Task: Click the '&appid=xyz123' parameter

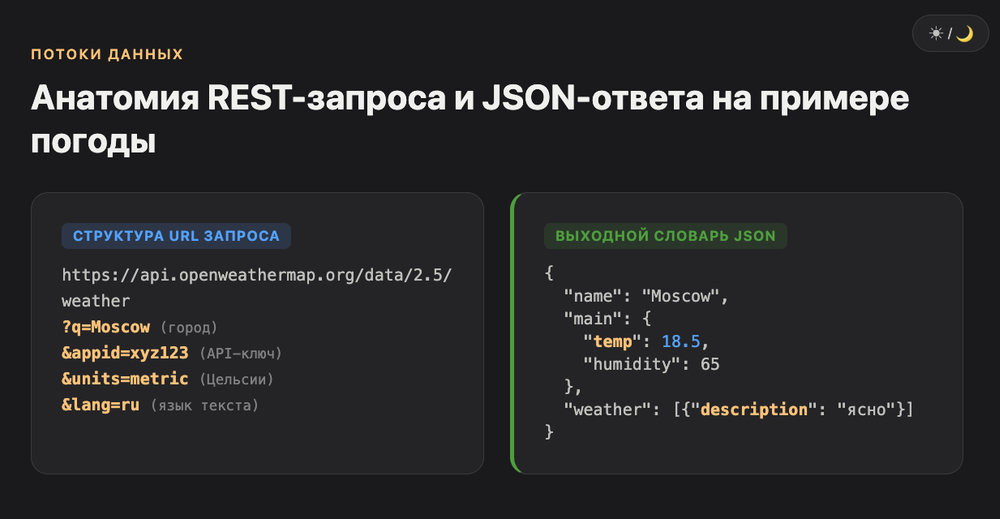Action: point(125,353)
